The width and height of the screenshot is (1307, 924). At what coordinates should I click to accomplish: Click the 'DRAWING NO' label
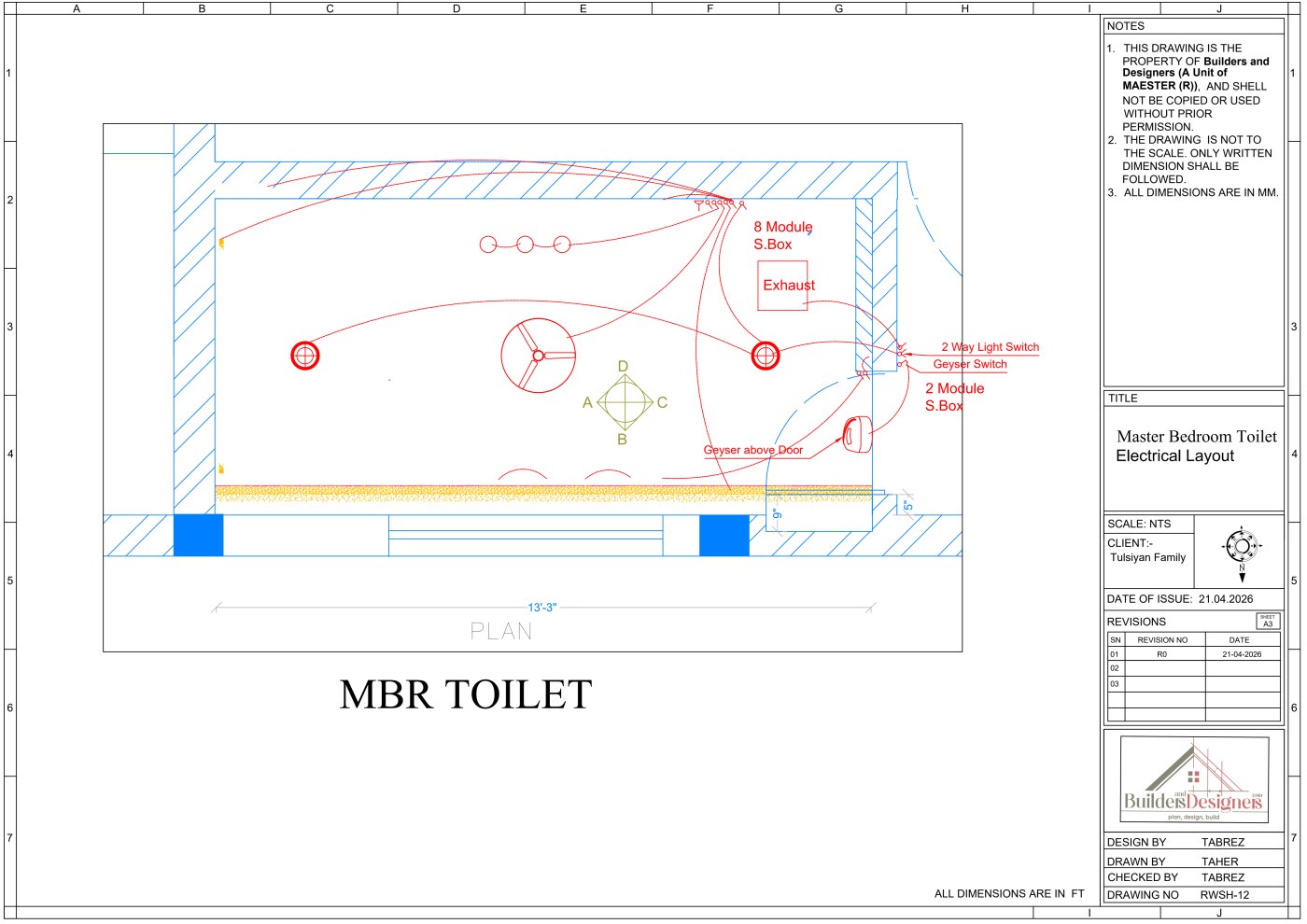(x=1143, y=895)
